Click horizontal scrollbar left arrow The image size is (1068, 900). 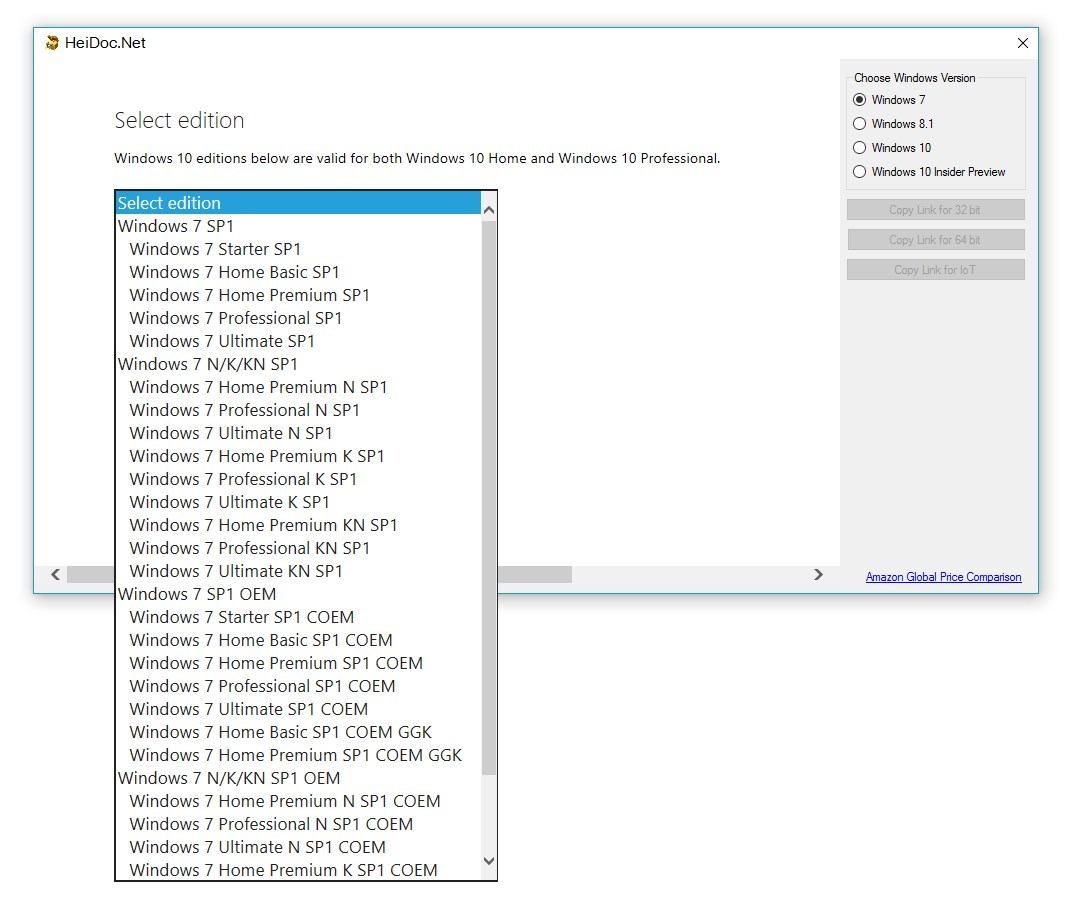[55, 575]
